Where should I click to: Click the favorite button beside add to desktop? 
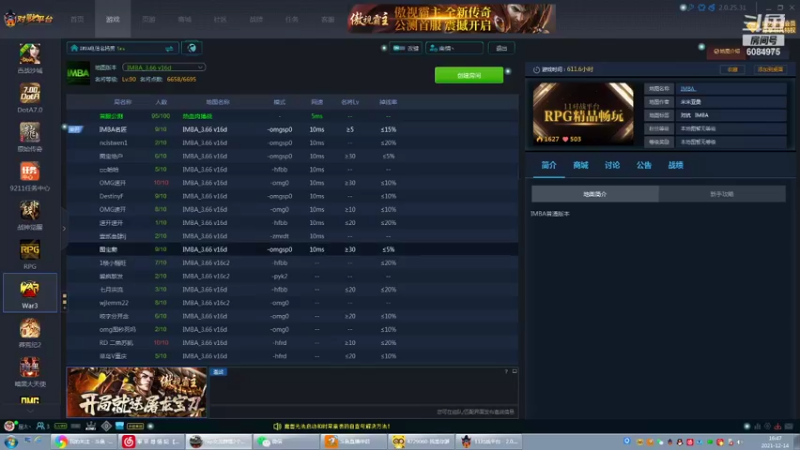(733, 69)
